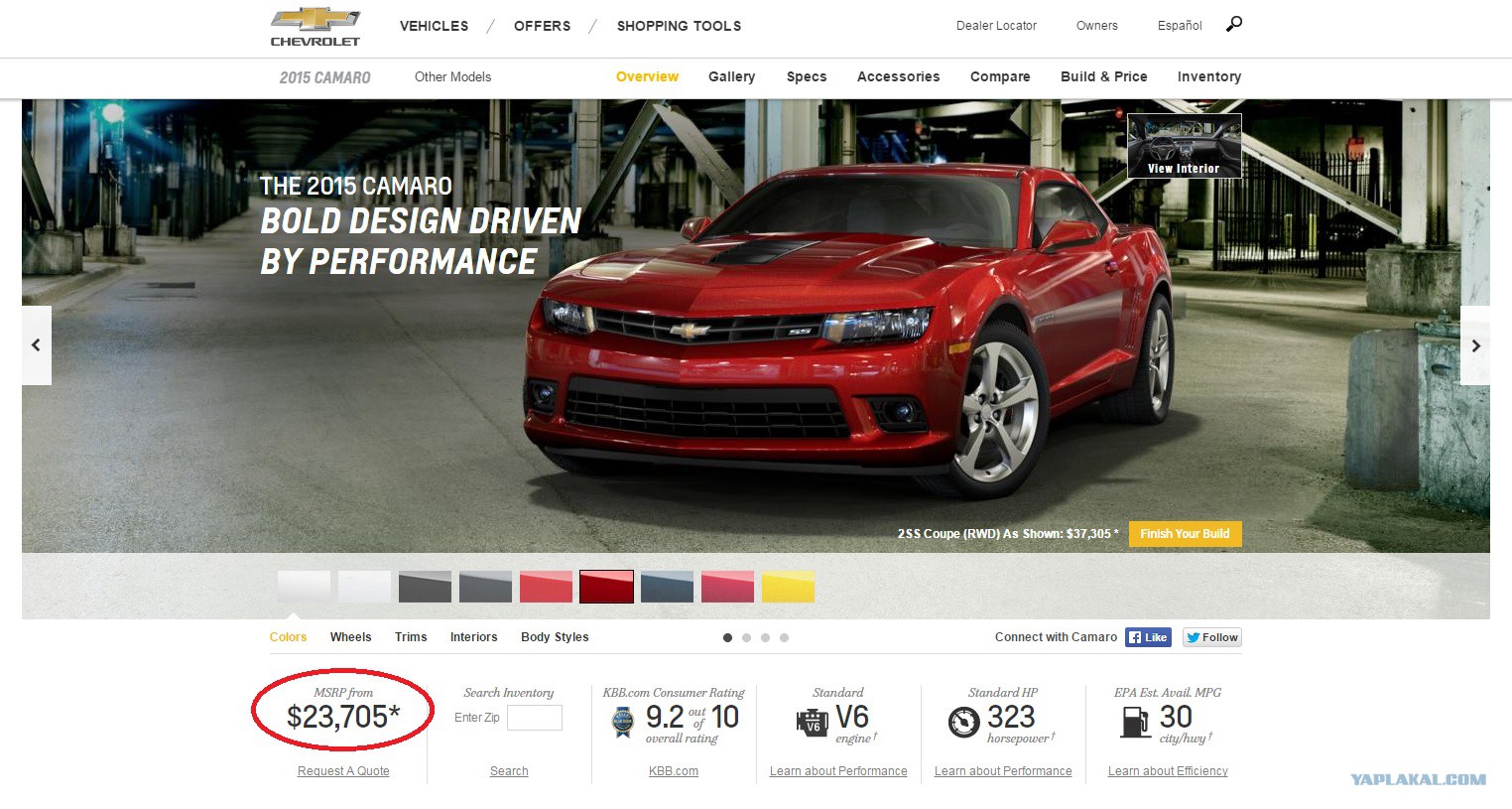Select the third carousel dot
Viewport: 1512px width, 809px height.
pyautogui.click(x=765, y=637)
